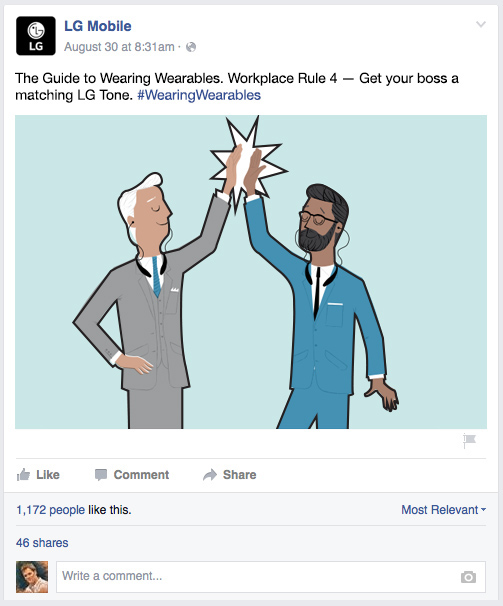Open the post timestamp August 30 link
Viewport: 503px width, 606px height.
pyautogui.click(x=119, y=47)
